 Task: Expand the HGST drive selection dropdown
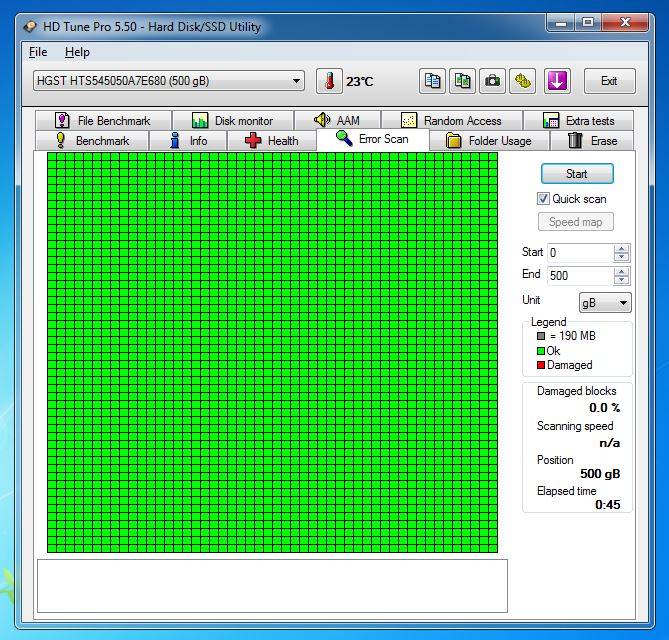[169, 81]
